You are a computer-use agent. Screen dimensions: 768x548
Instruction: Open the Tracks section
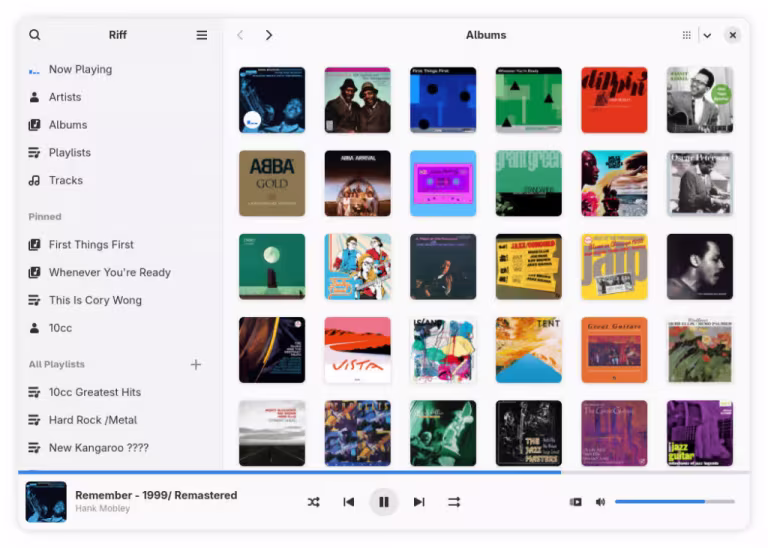(120, 180)
